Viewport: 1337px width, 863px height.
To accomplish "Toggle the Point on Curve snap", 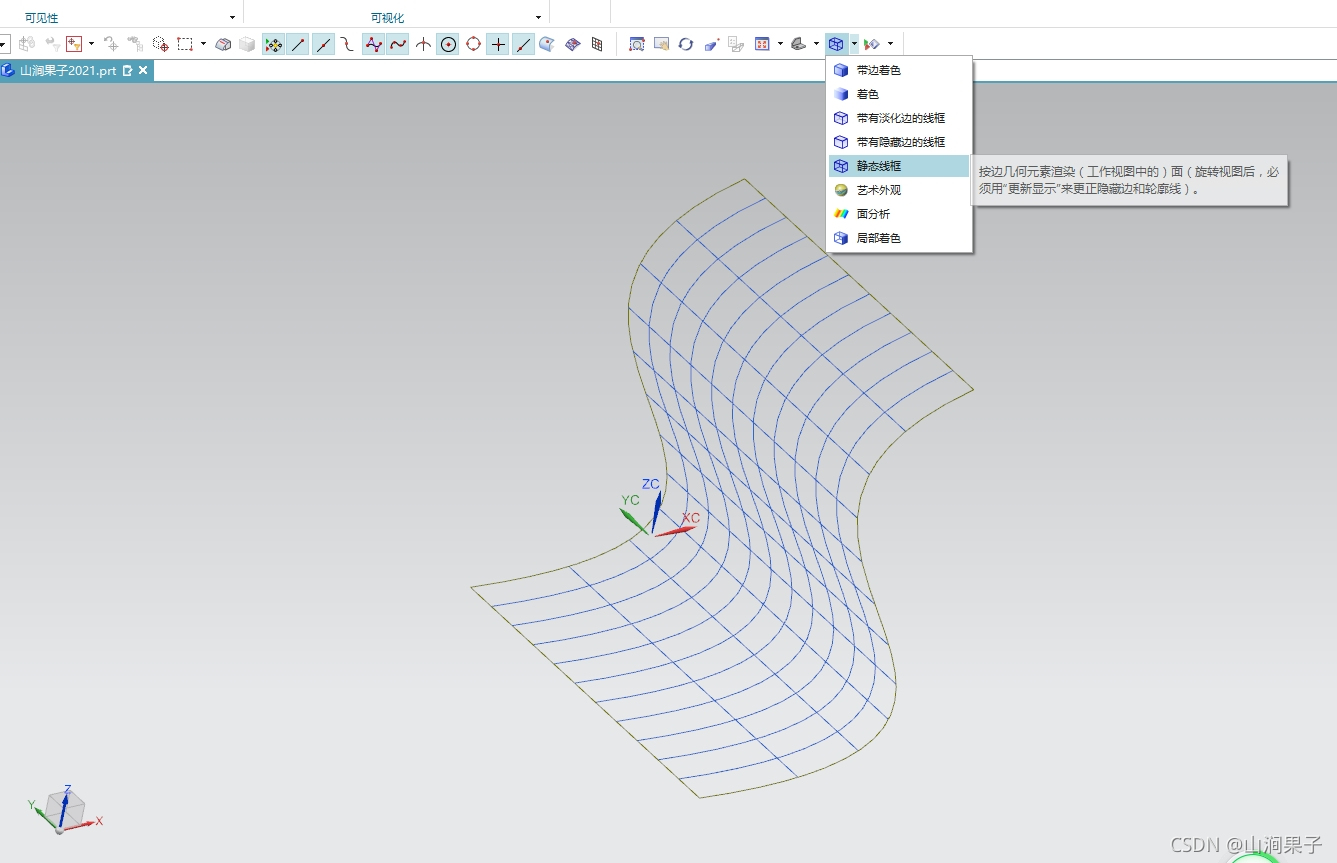I will [523, 44].
